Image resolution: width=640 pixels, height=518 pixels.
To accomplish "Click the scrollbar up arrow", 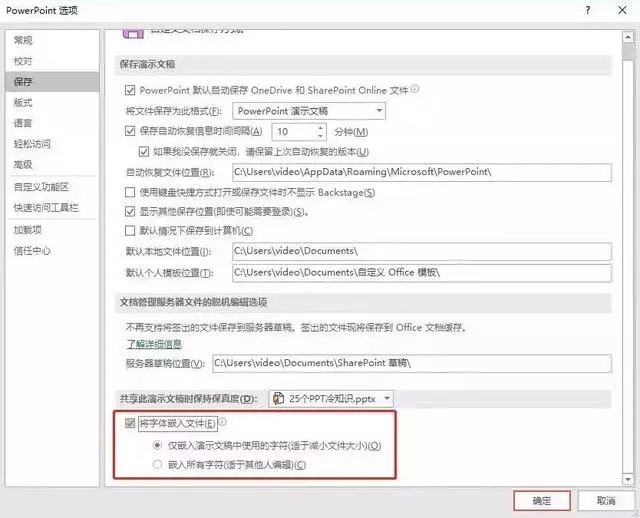I will 628,37.
